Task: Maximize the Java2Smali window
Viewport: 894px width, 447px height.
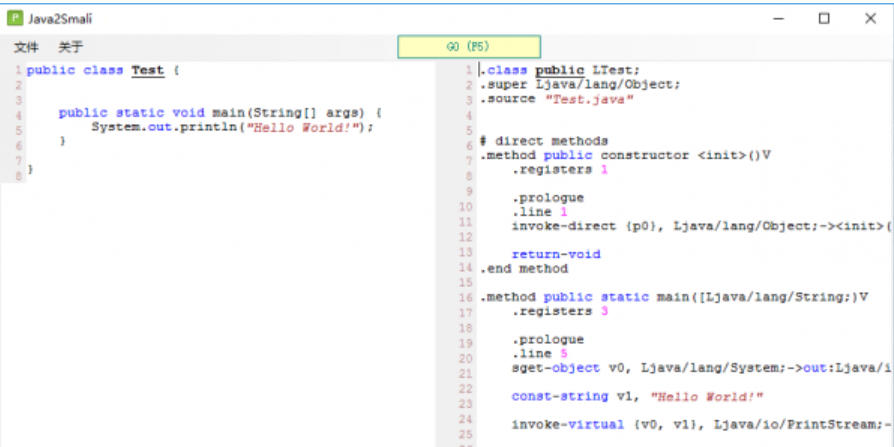Action: coord(824,18)
